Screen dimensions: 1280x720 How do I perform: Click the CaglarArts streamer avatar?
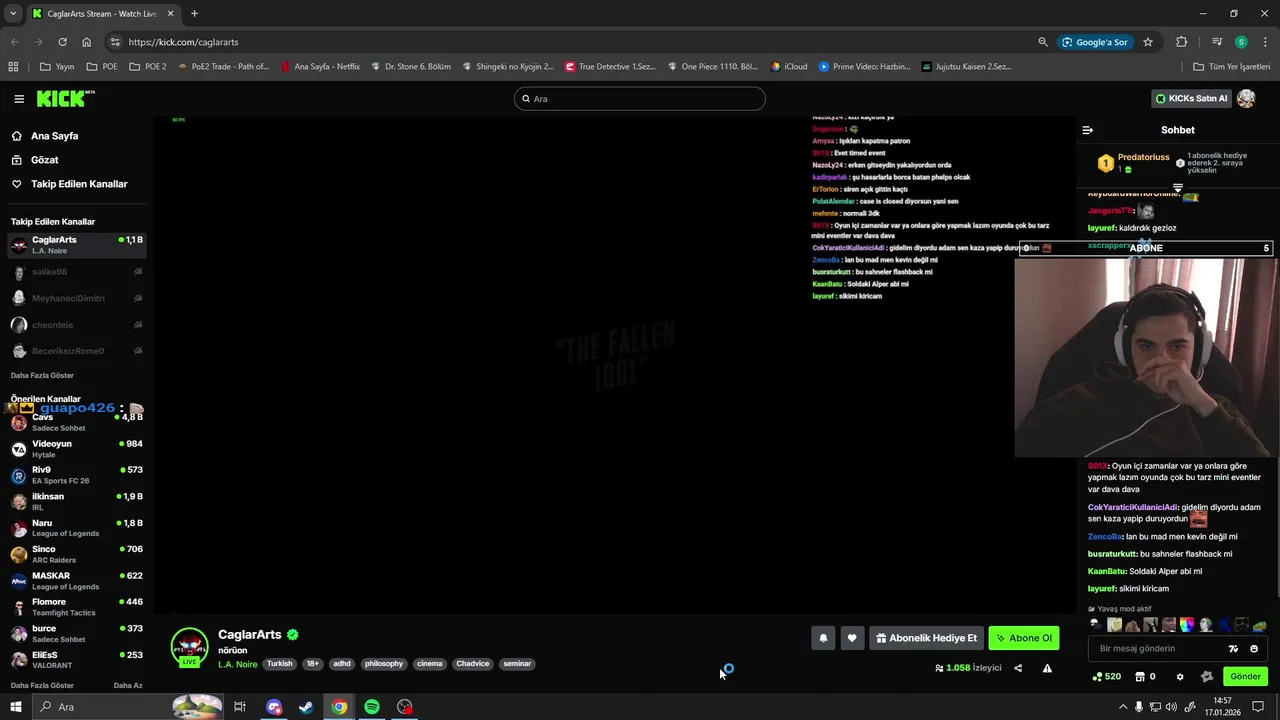coord(189,646)
